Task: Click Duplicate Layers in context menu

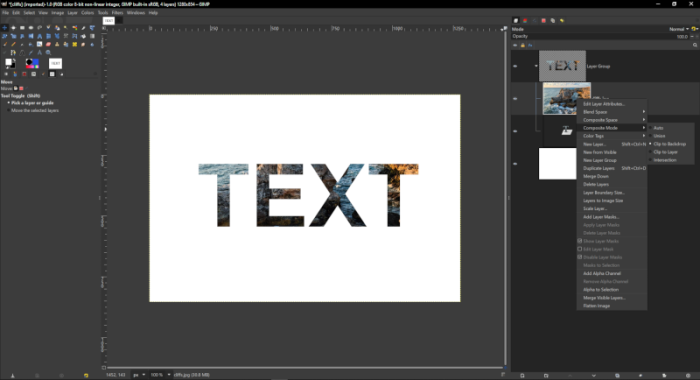Action: pos(612,168)
